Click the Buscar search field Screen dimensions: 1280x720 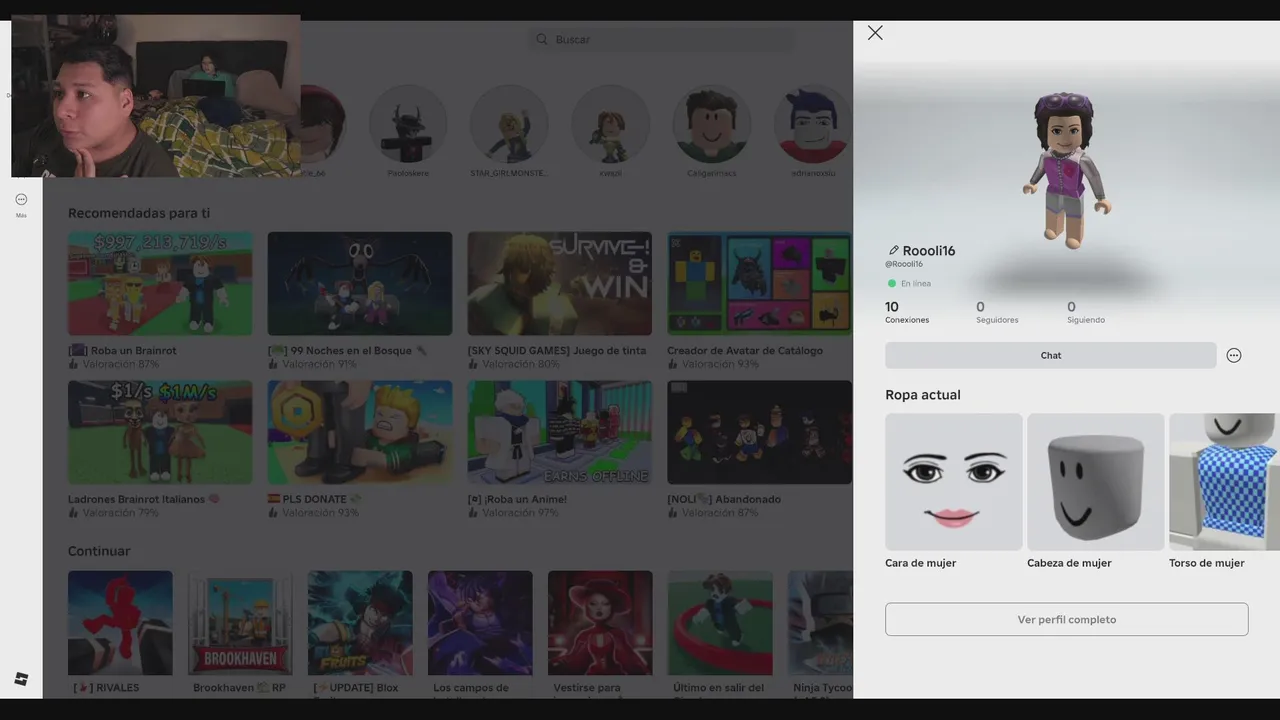[x=662, y=39]
